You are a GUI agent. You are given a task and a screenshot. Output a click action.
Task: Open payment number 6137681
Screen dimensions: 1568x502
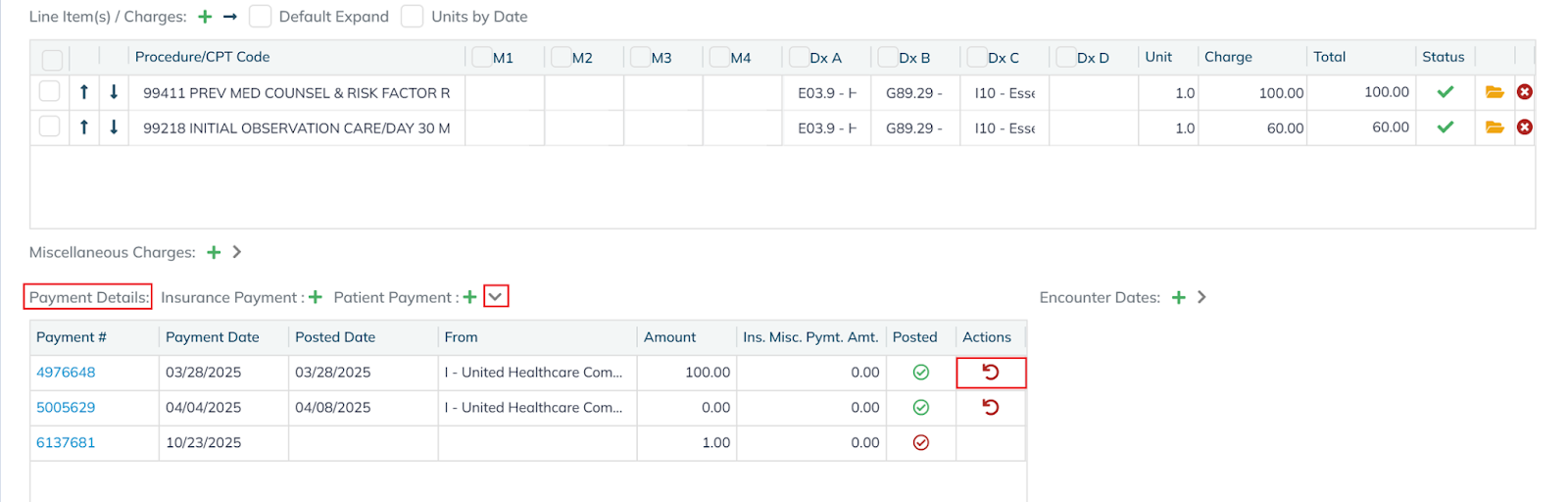click(x=66, y=443)
